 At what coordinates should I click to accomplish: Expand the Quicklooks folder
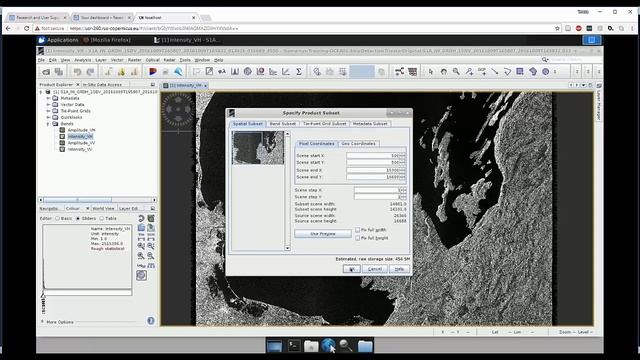coord(48,117)
